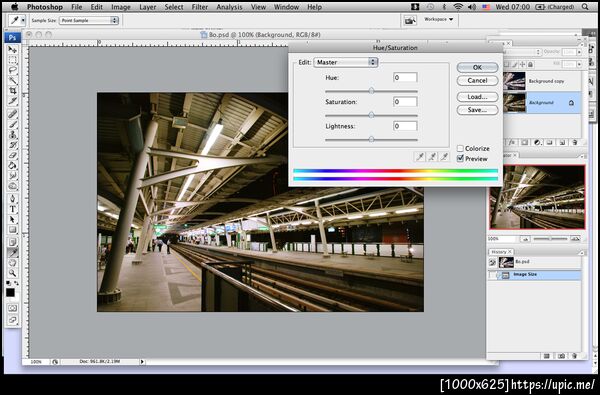600x395 pixels.
Task: Open the Select menu
Action: click(x=174, y=7)
